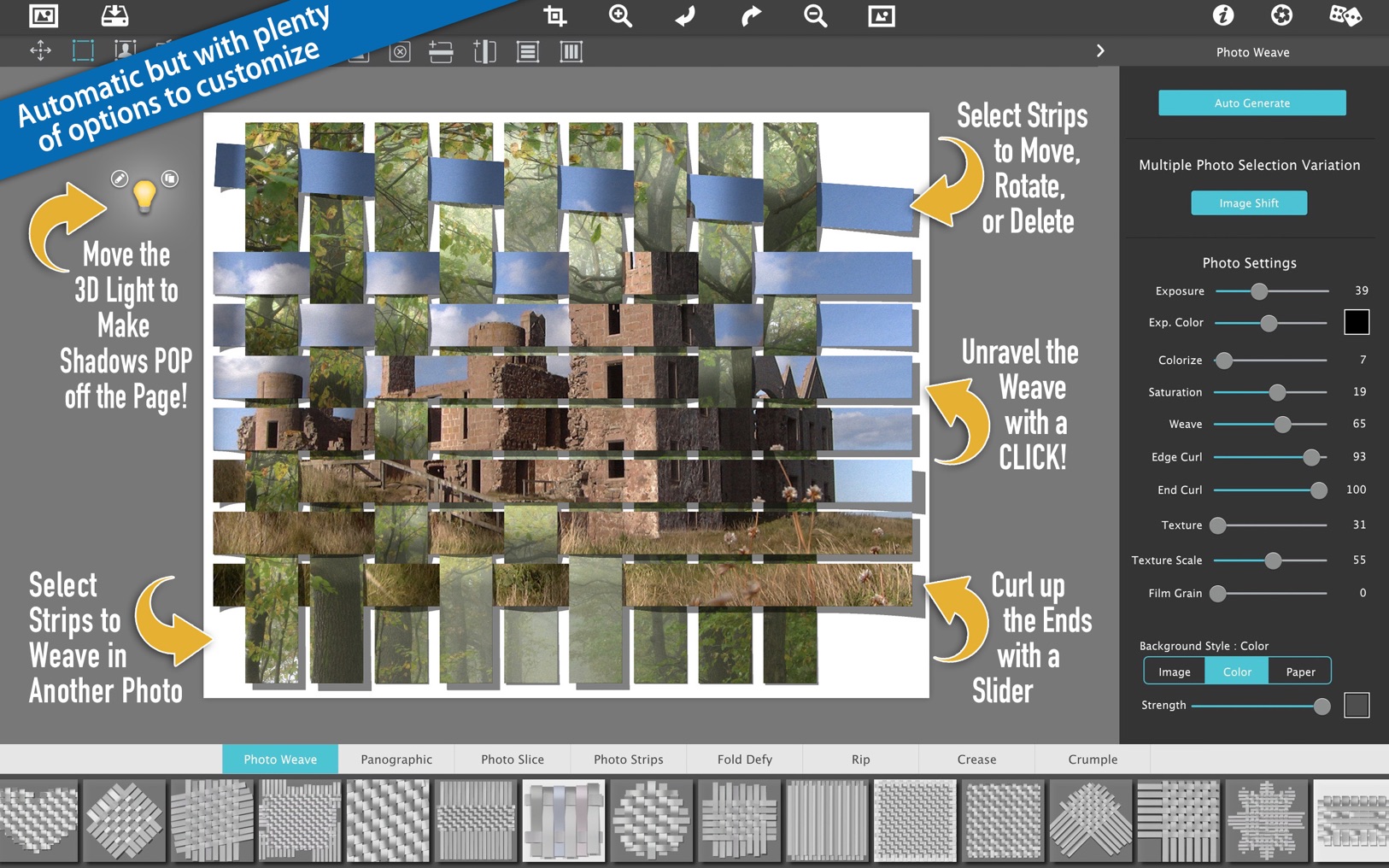Click the info icon at top right
This screenshot has height=868, width=1389.
click(x=1222, y=16)
